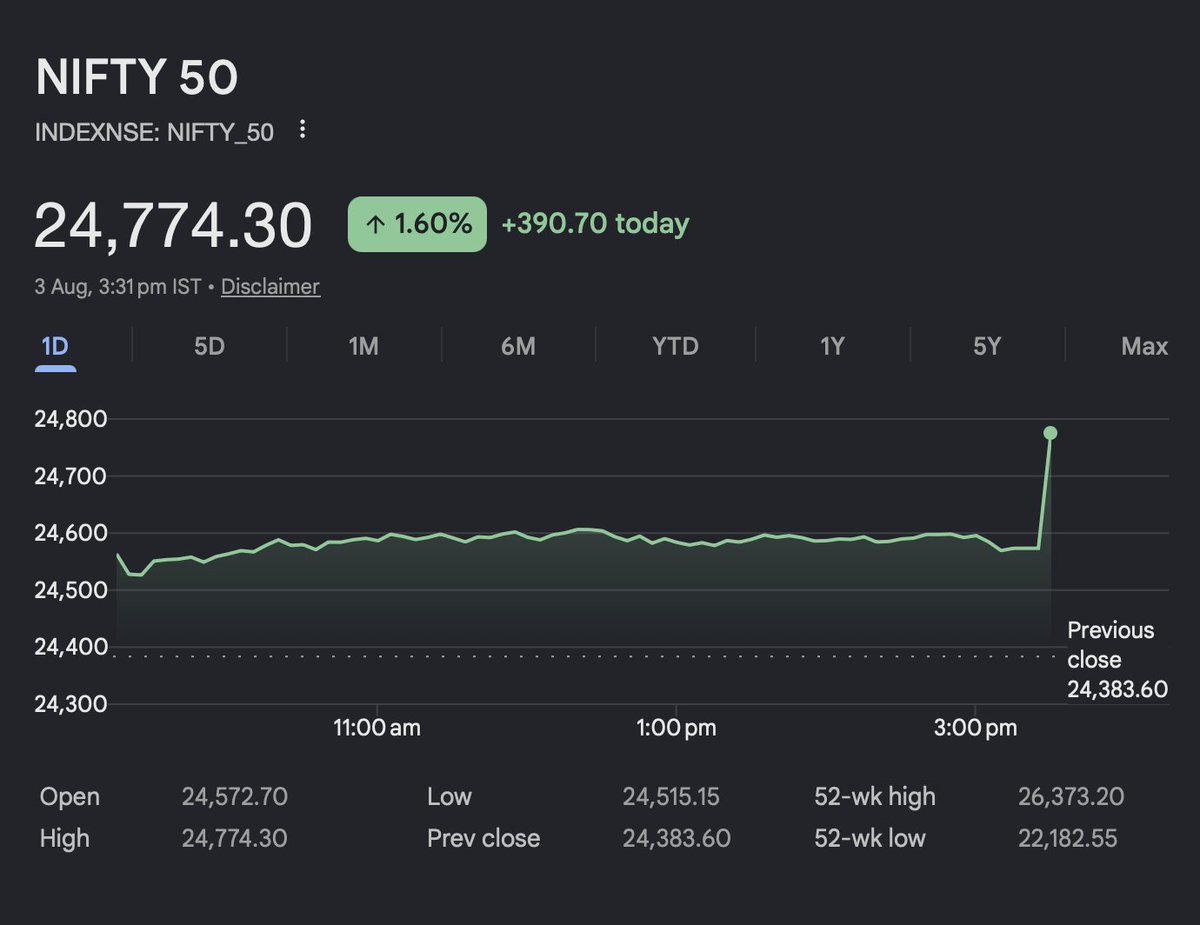Switch to the 5Y time range tab
Image resolution: width=1200 pixels, height=925 pixels.
pyautogui.click(x=987, y=347)
